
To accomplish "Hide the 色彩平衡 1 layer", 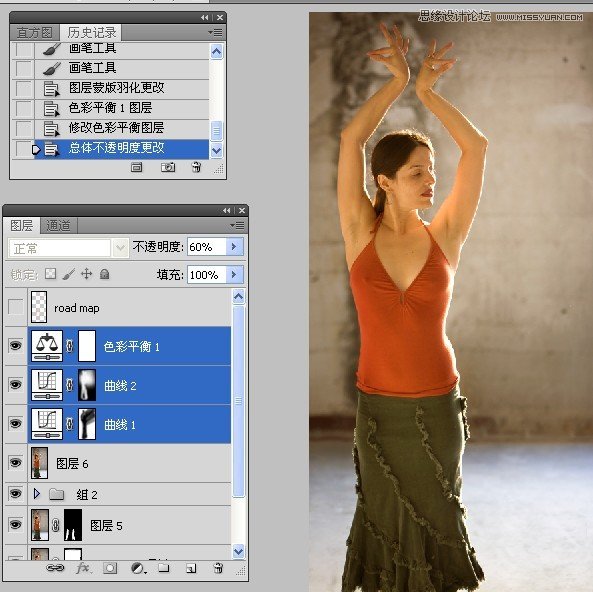I will [x=16, y=346].
